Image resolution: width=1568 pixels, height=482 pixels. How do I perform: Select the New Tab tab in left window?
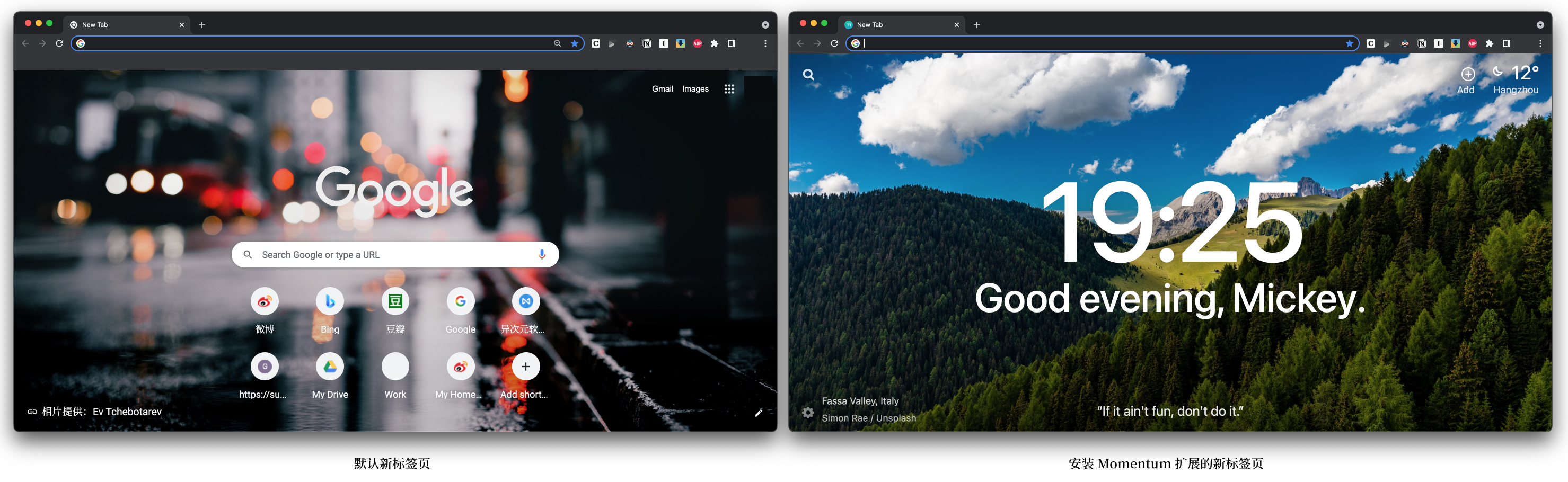pos(127,25)
